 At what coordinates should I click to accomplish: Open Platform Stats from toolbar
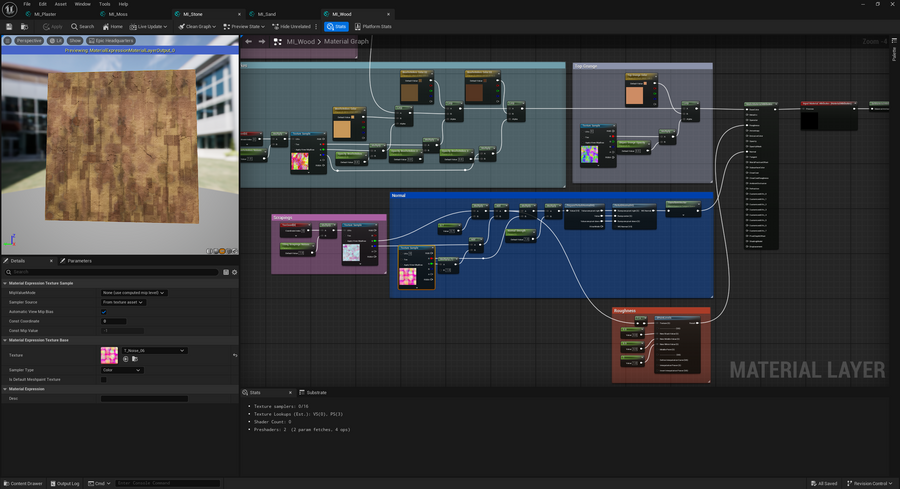(x=375, y=26)
